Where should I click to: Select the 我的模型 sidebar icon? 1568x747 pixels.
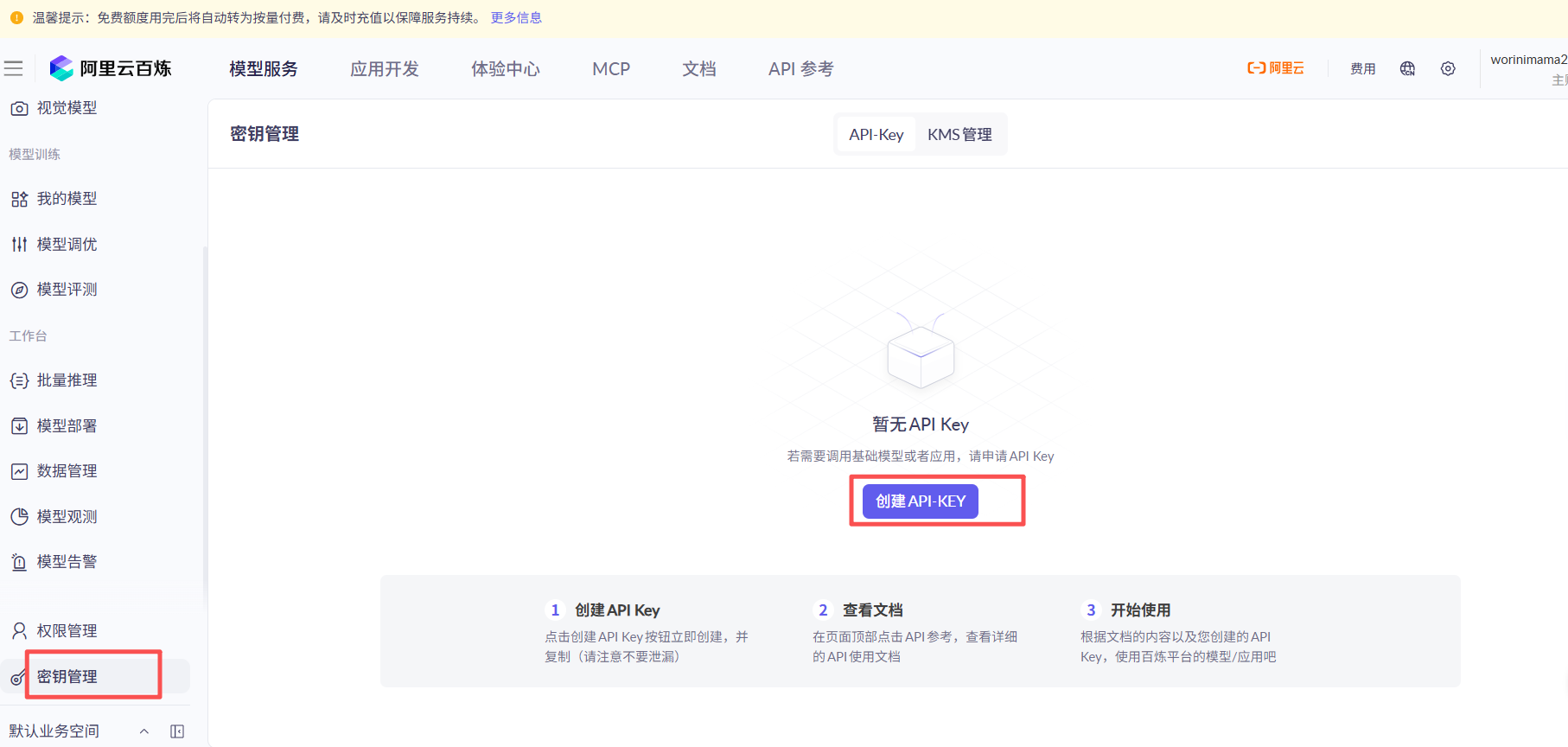[19, 199]
